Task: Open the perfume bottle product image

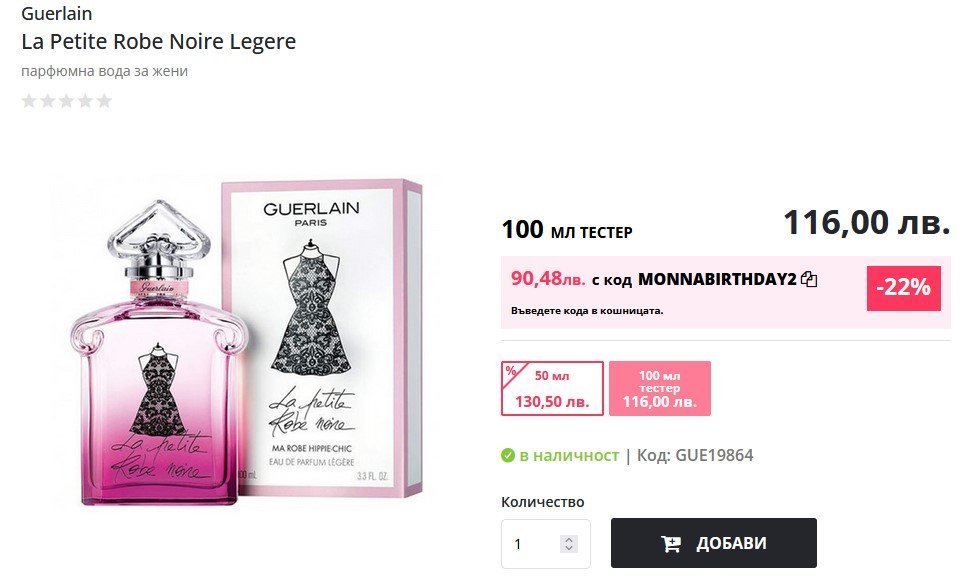Action: point(159,353)
